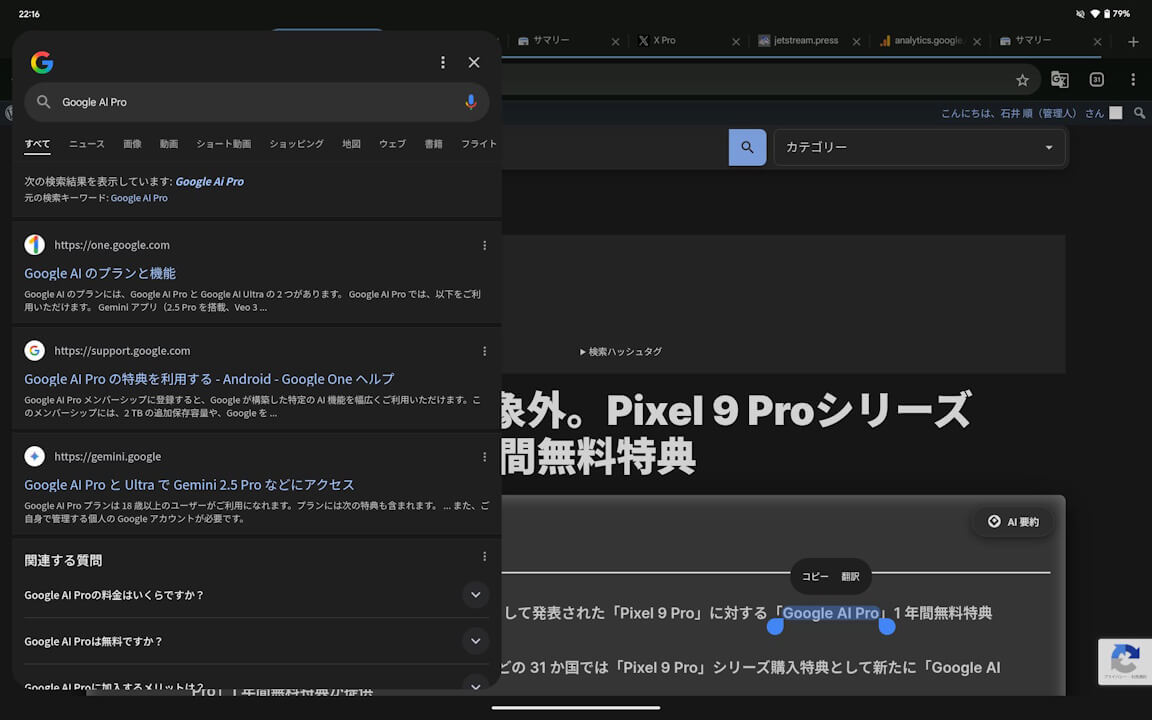Image resolution: width=1152 pixels, height=720 pixels.
Task: Switch to the analytics.google browser tab
Action: (921, 41)
